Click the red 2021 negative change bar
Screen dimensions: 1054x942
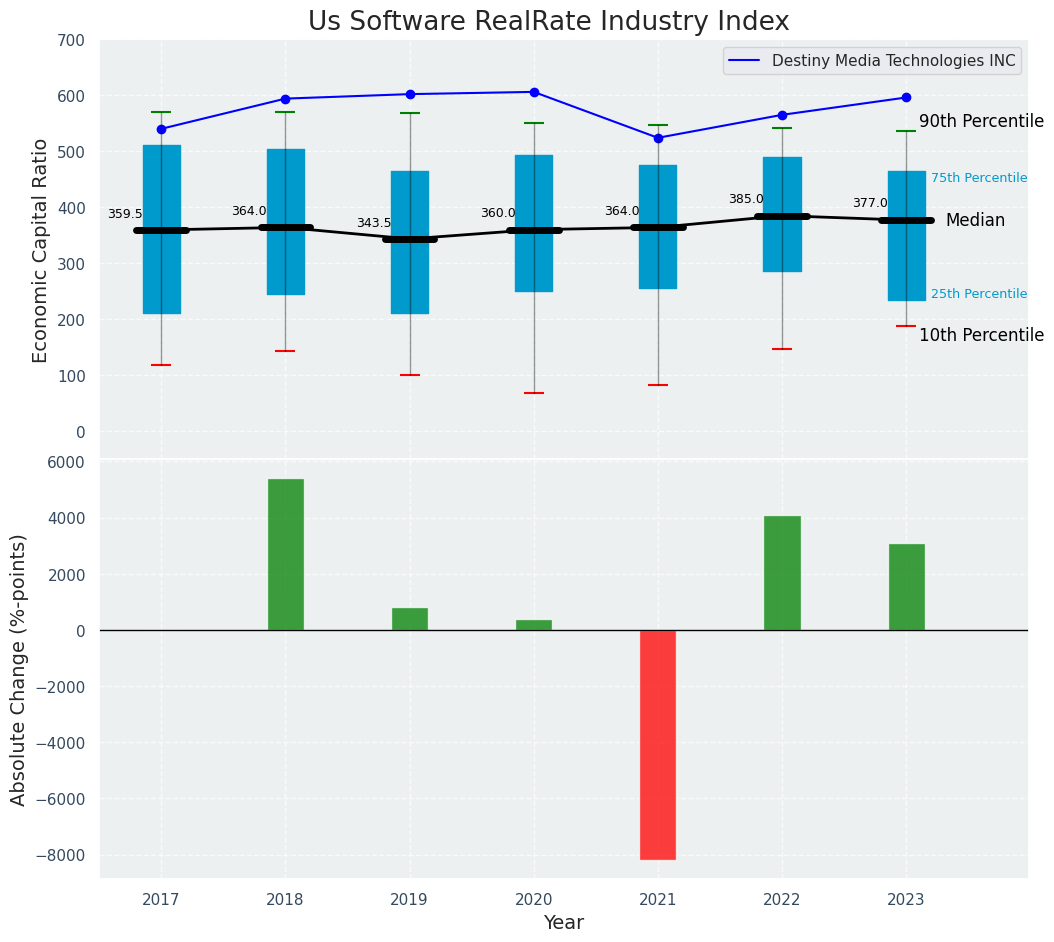(658, 744)
